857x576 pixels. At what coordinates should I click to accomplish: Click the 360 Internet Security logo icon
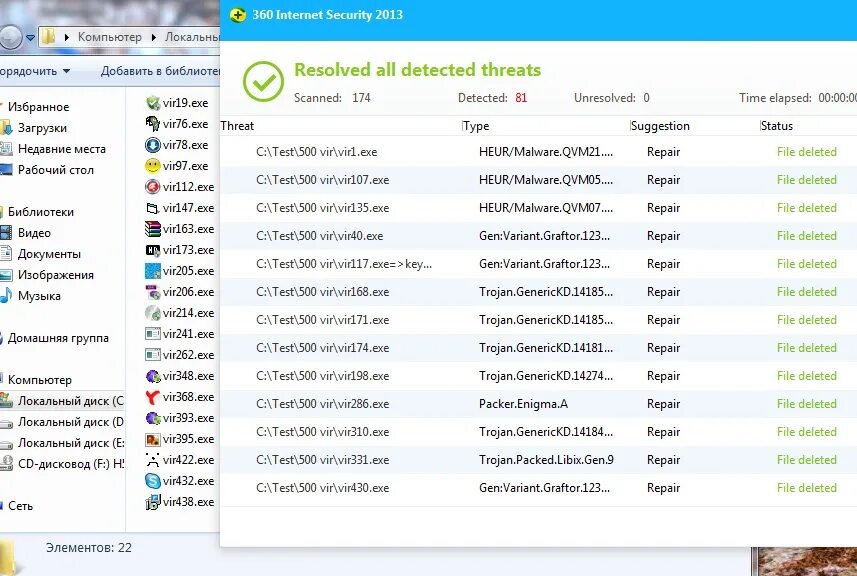[238, 15]
